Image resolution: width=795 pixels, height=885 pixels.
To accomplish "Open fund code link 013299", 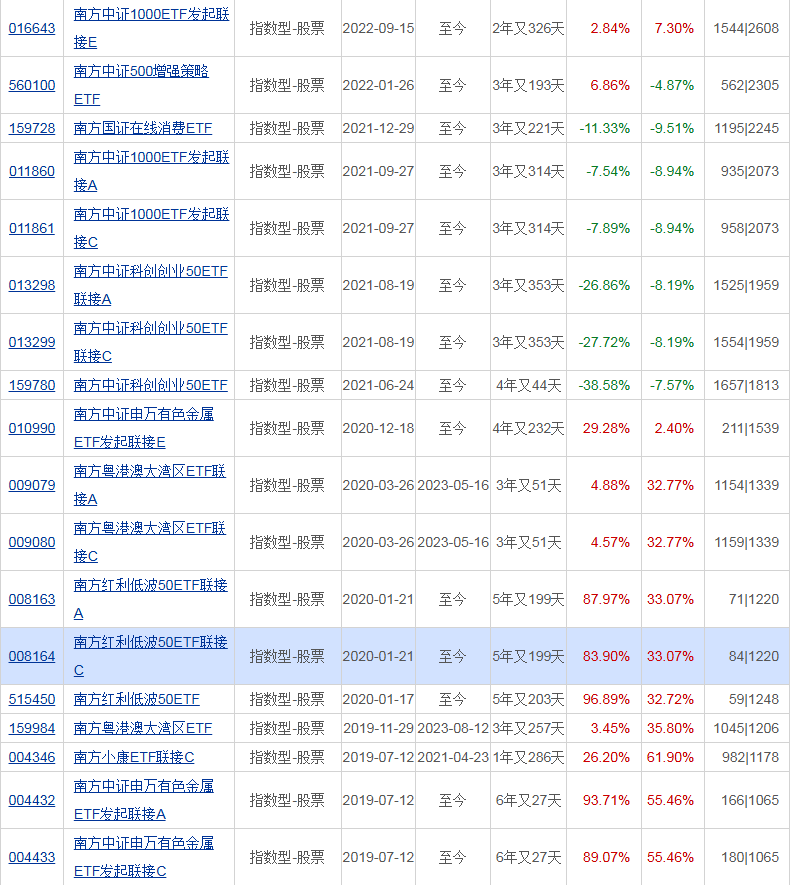I will [32, 342].
